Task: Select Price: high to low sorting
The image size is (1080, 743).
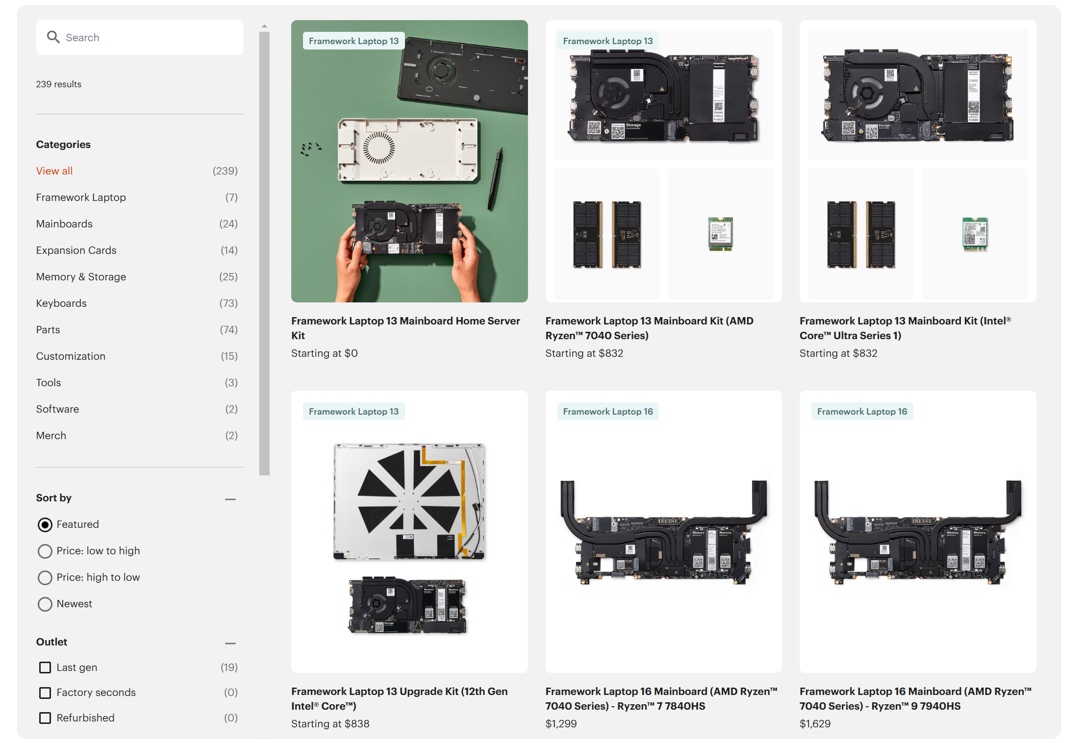Action: click(45, 578)
